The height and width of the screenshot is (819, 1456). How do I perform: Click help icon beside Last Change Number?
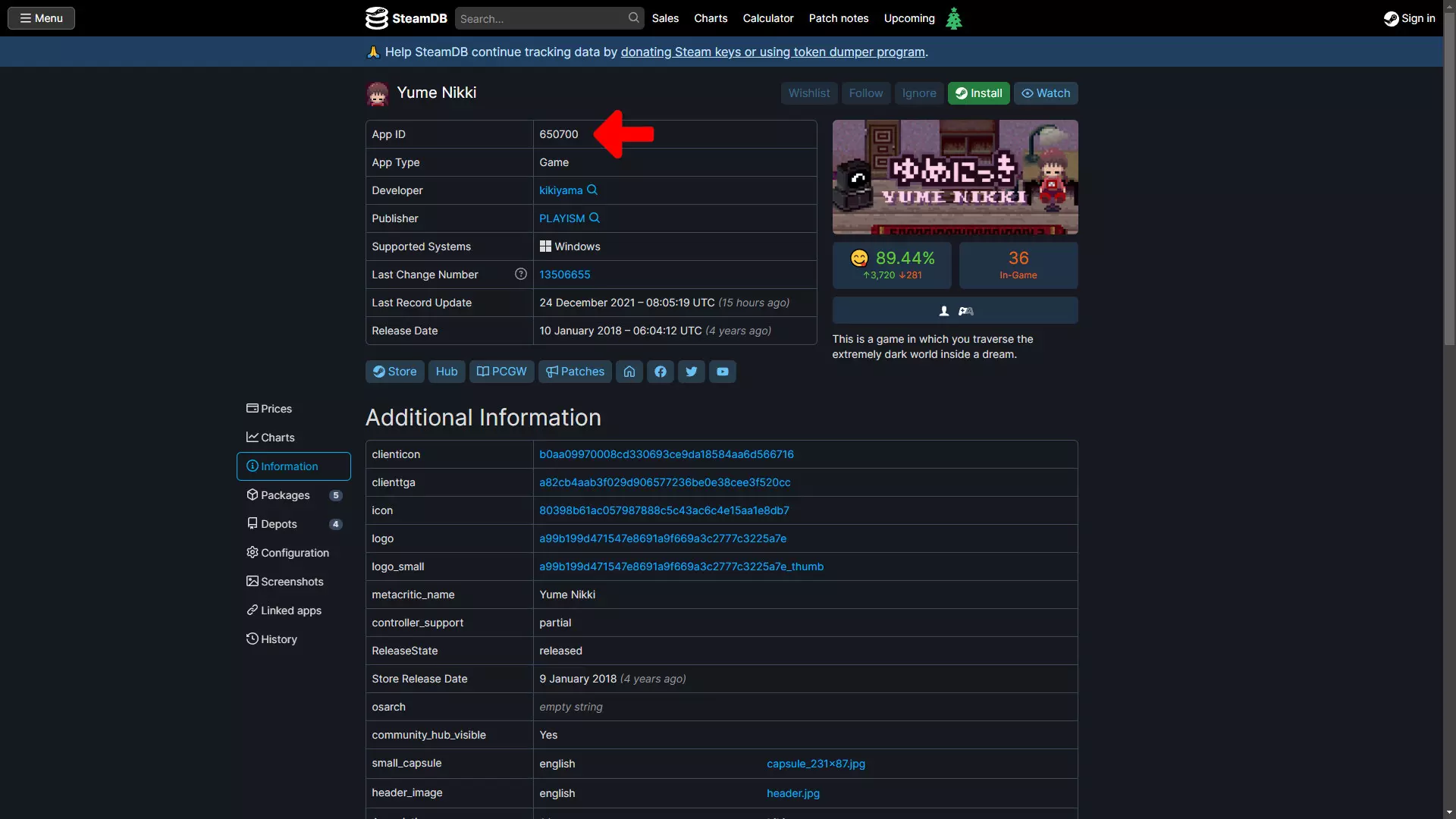click(521, 275)
